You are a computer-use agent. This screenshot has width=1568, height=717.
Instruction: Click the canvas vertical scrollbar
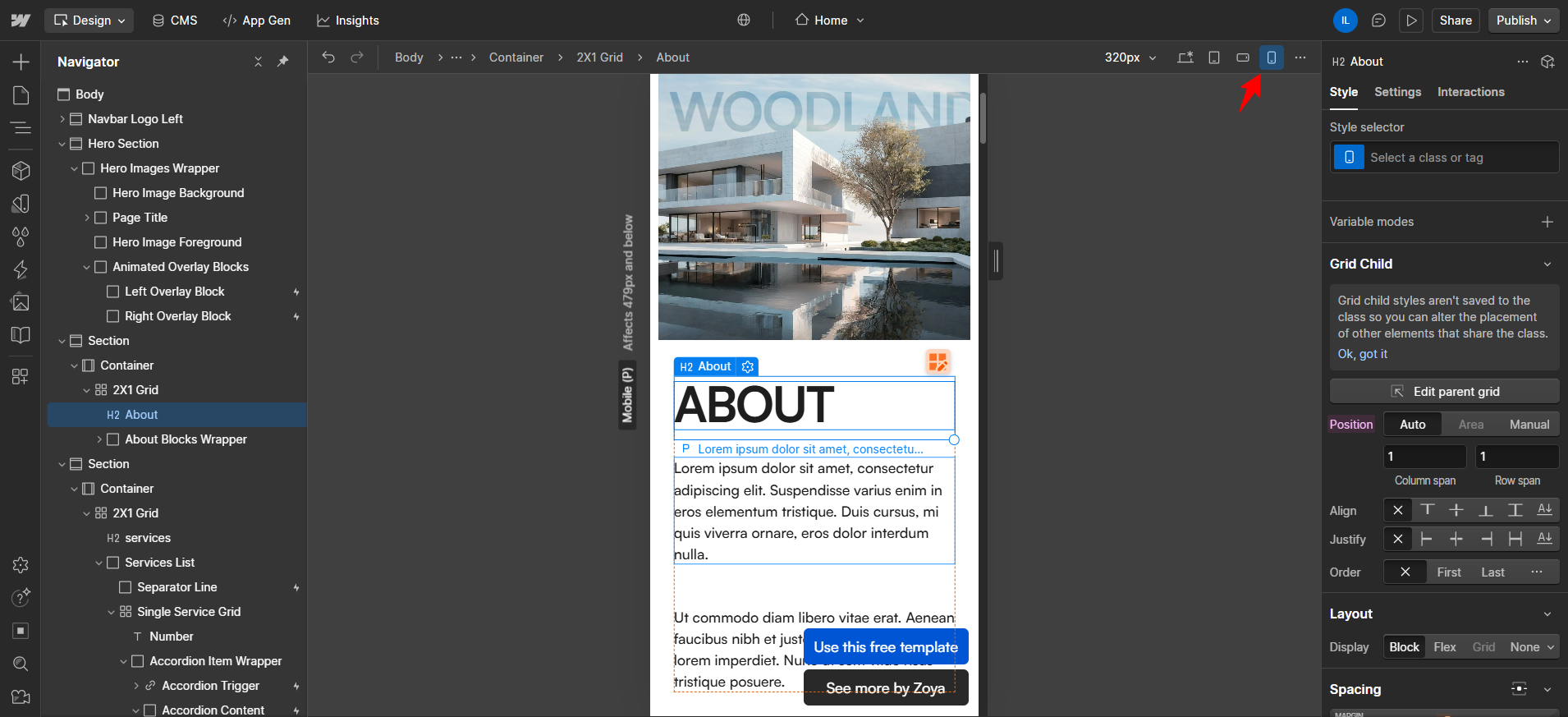point(982,118)
